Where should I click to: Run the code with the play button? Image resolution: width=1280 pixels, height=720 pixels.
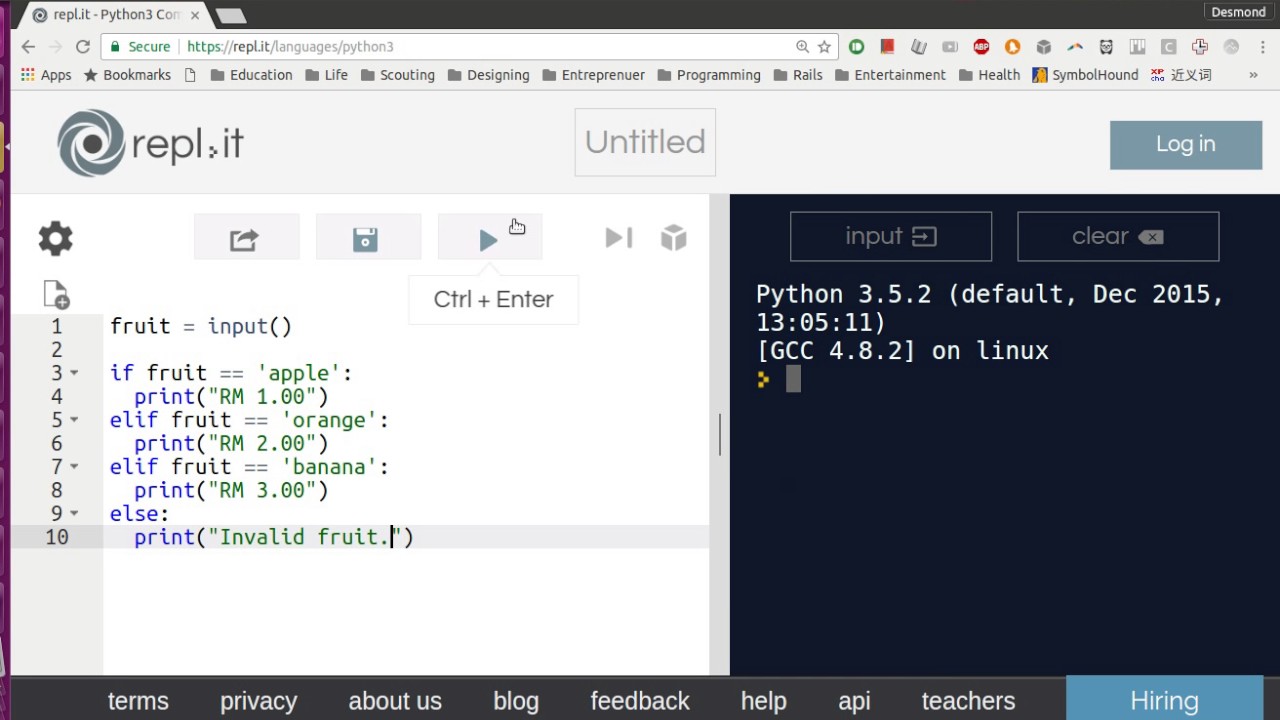click(x=488, y=240)
